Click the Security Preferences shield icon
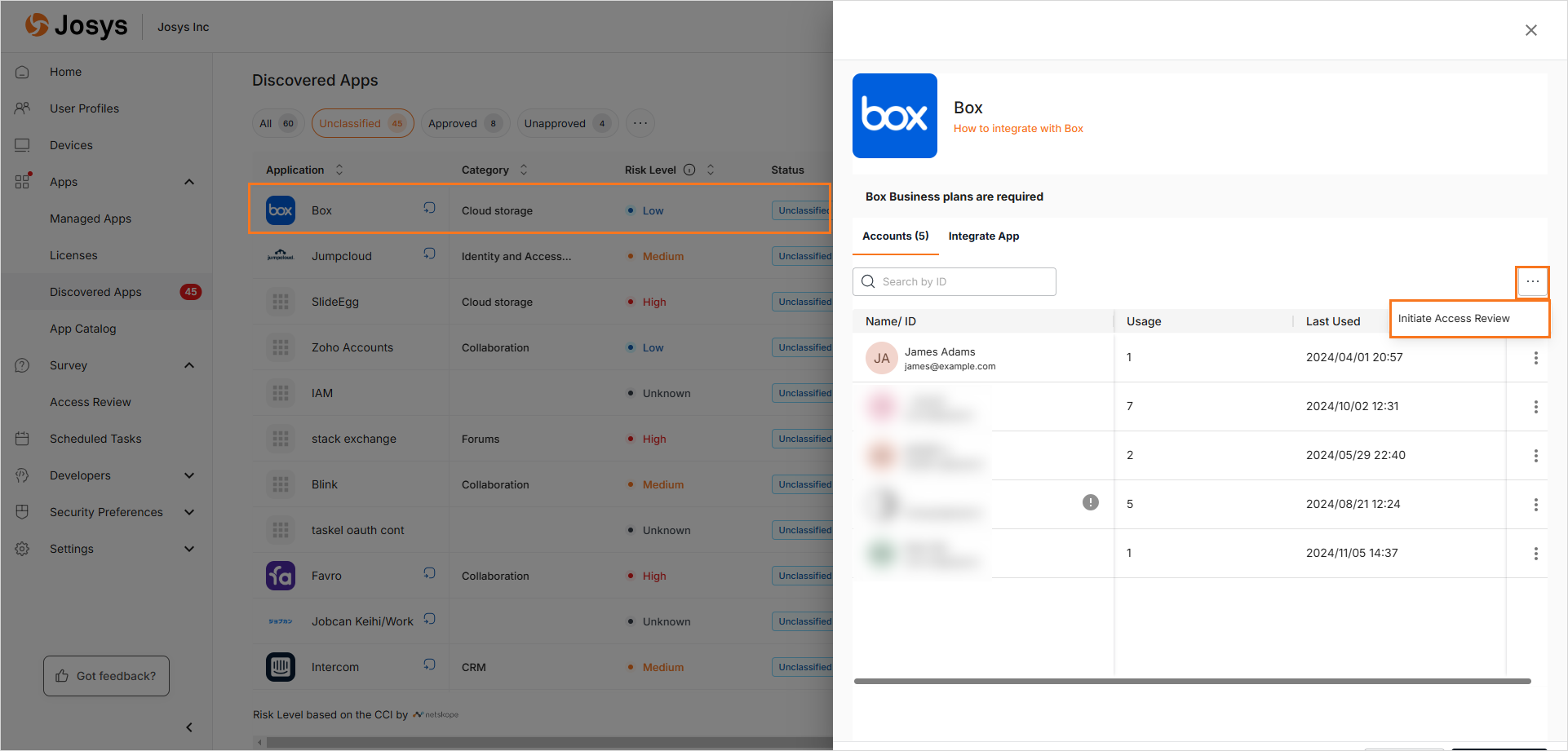The image size is (1568, 751). click(x=22, y=512)
